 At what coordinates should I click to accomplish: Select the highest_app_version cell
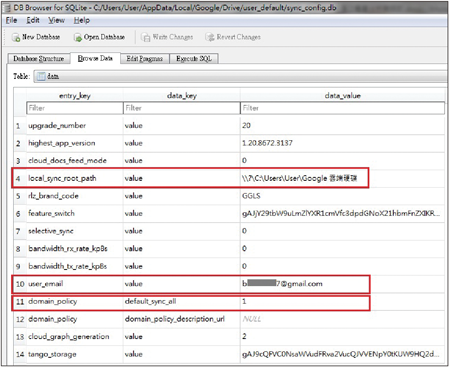coord(75,143)
